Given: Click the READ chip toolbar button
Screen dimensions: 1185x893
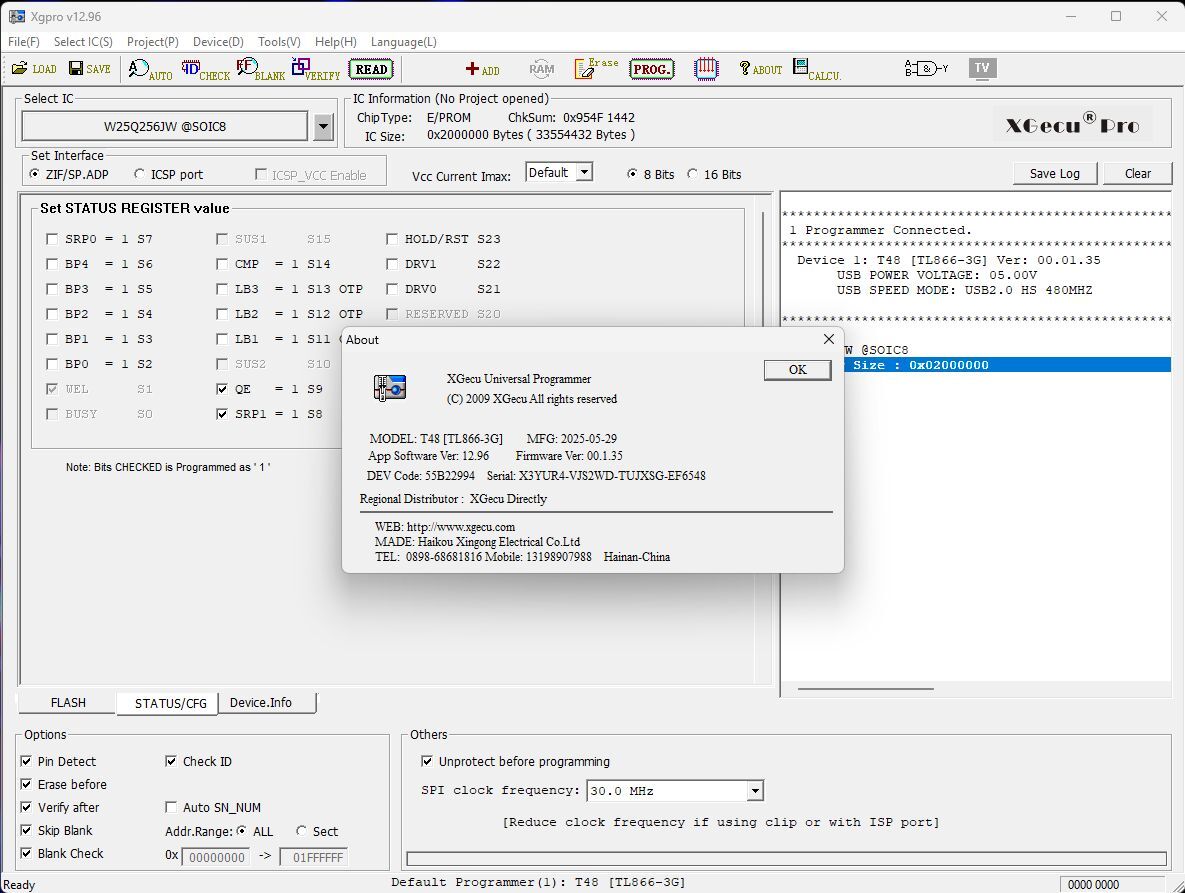Looking at the screenshot, I should click(371, 70).
